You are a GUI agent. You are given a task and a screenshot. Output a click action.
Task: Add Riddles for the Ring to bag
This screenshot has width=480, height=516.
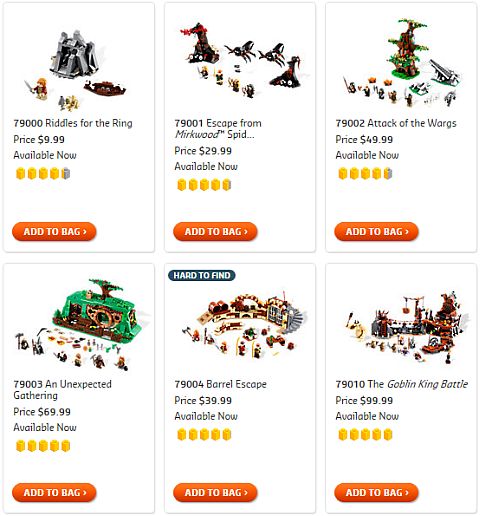(x=54, y=231)
